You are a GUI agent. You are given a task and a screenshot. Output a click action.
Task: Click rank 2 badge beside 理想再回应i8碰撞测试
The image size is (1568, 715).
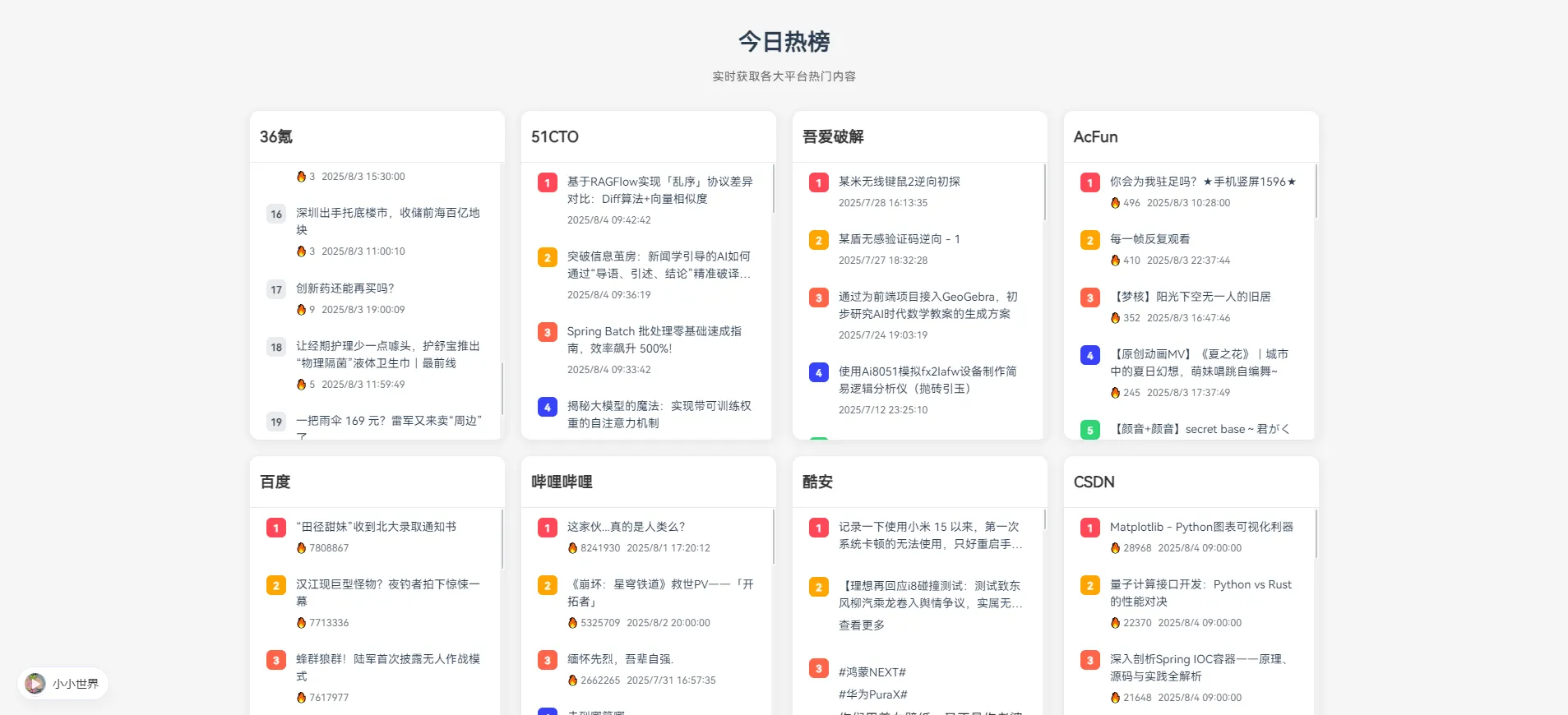[819, 587]
